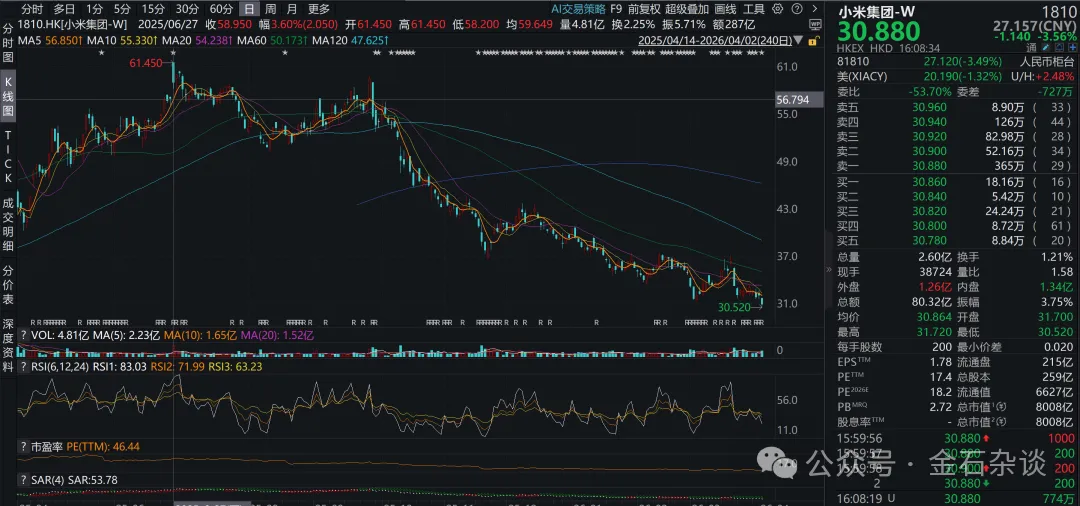The image size is (1080, 506).
Task: Expand the 更多 period options
Action: point(319,8)
